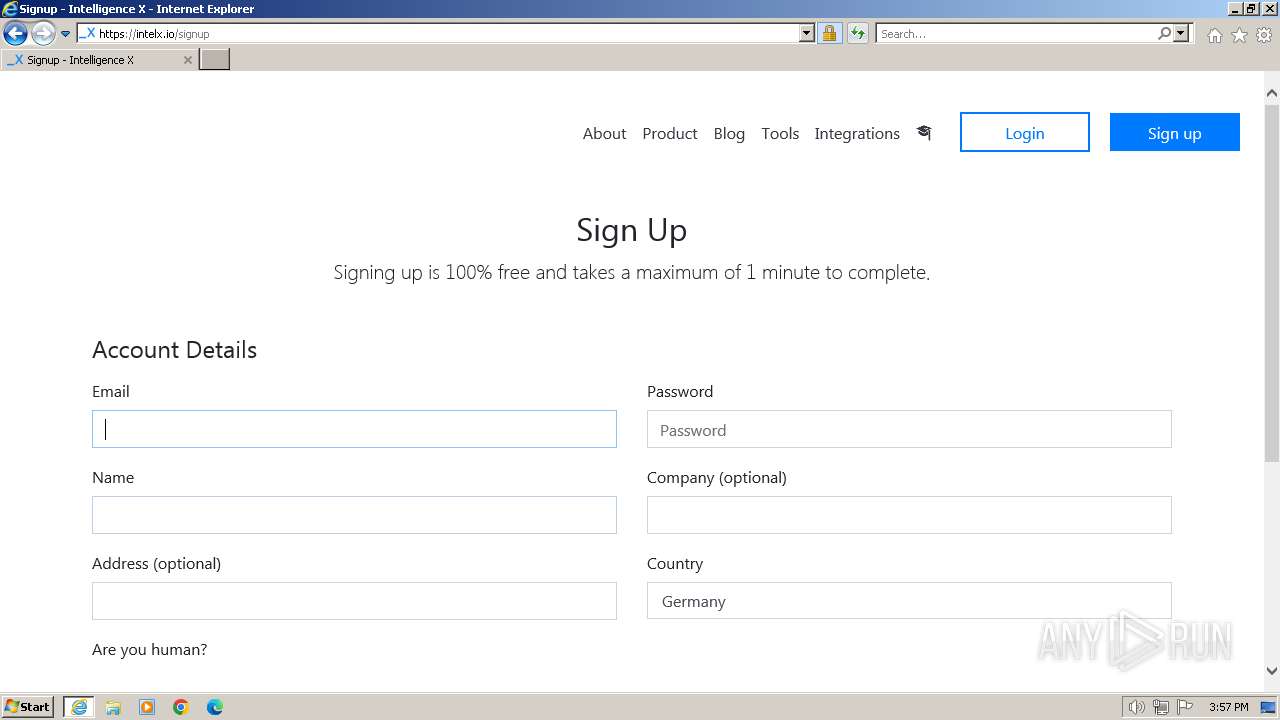Click the page scrollbar down arrow

[1272, 671]
